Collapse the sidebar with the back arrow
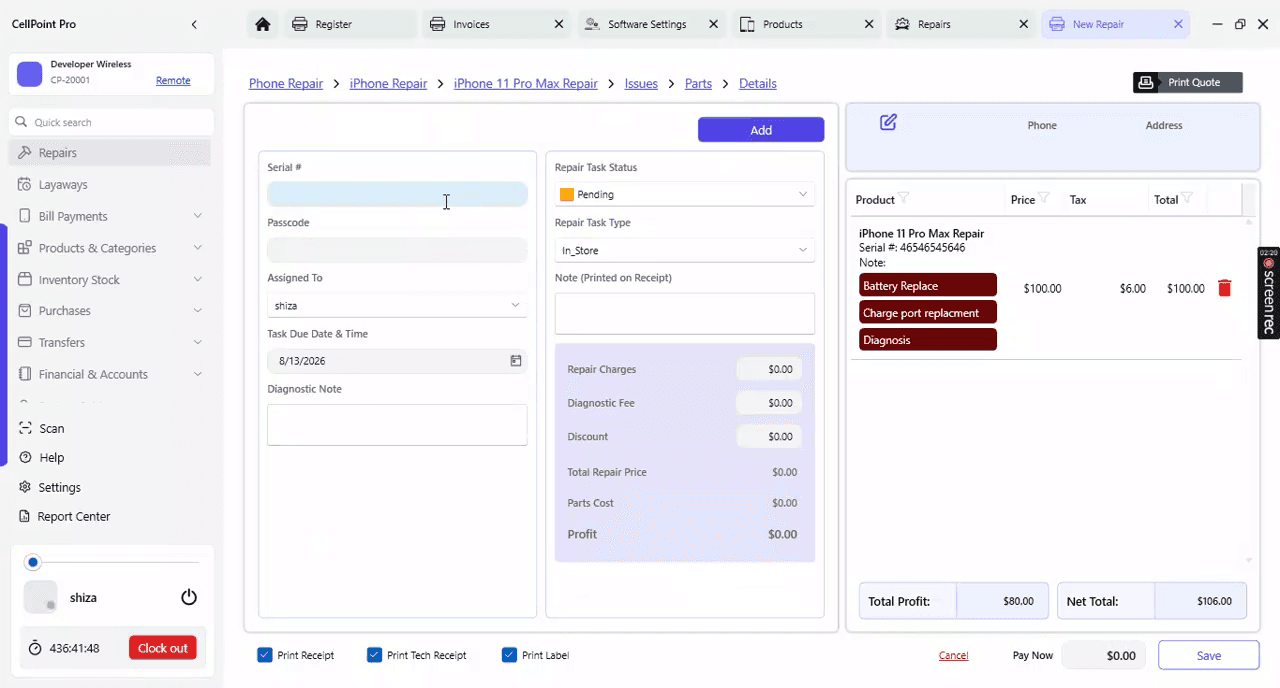Viewport: 1280px width, 688px height. pos(194,24)
